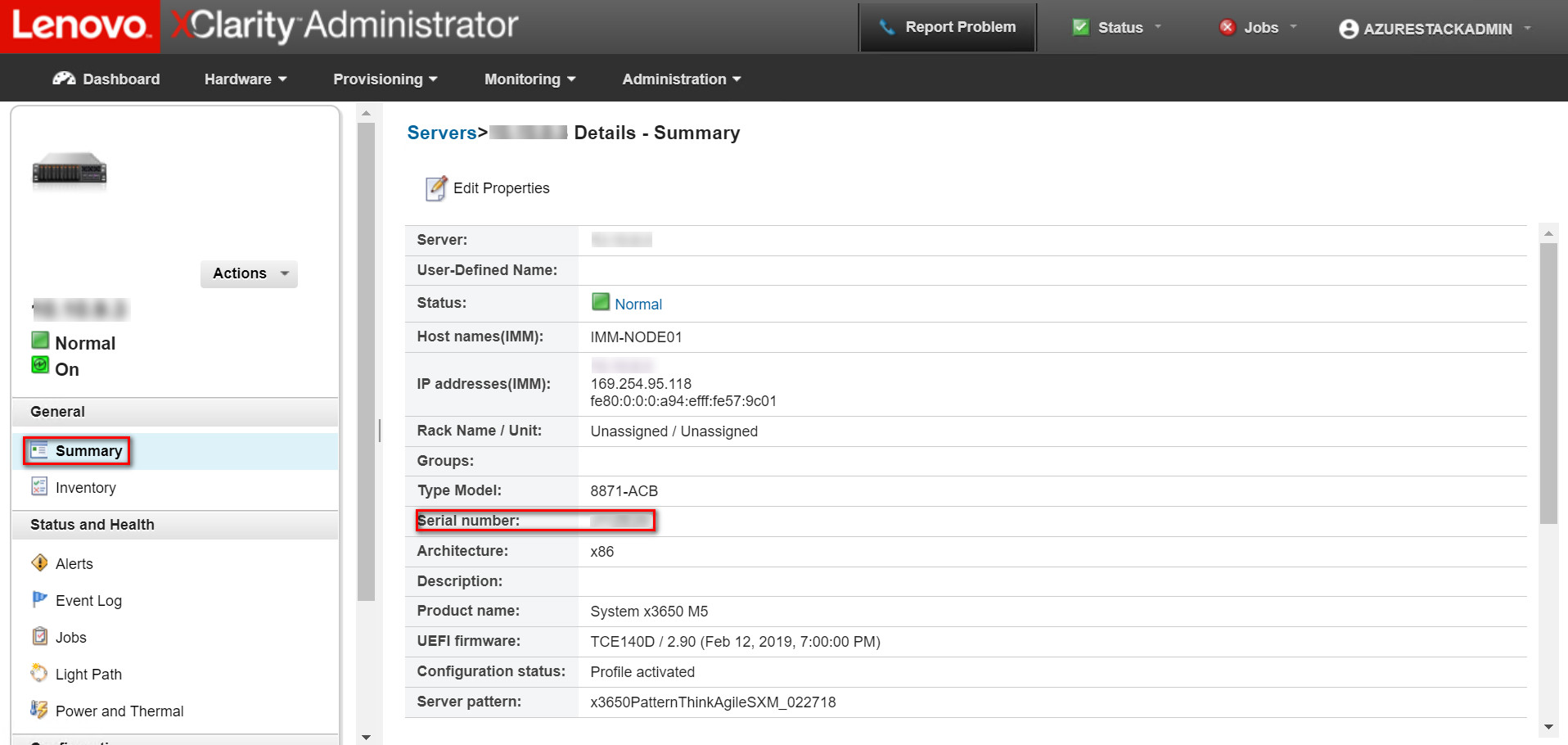Click the Light Path icon
The height and width of the screenshot is (745, 1568).
38,673
